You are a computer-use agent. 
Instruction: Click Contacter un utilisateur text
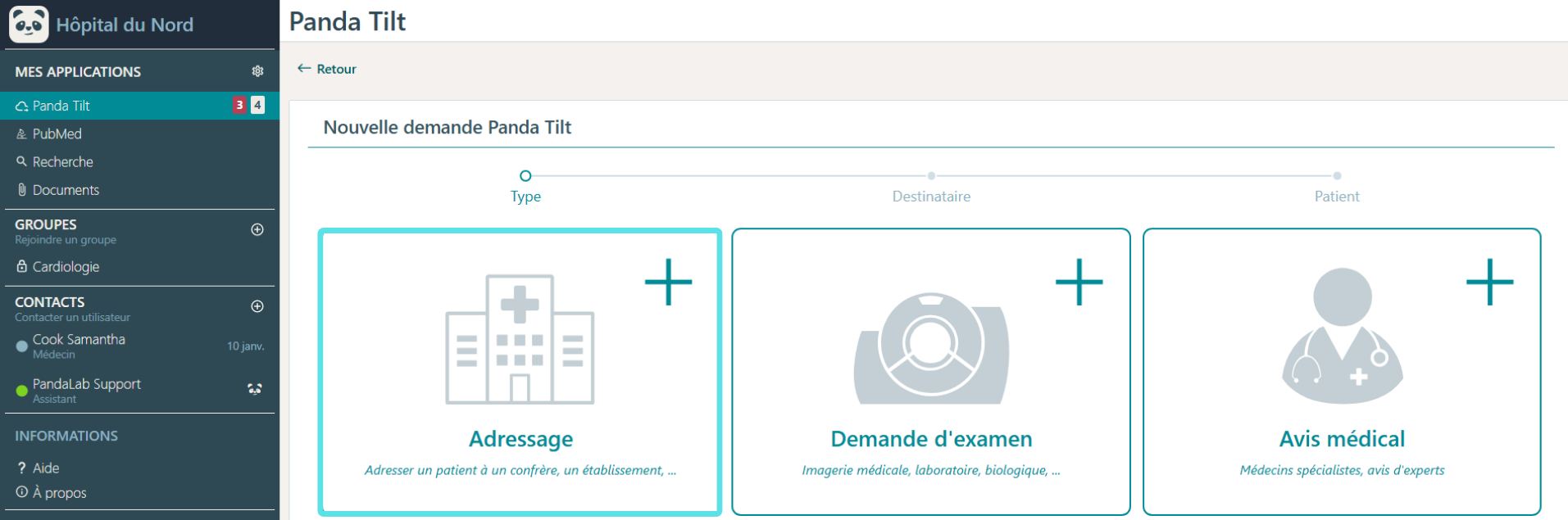coord(72,317)
